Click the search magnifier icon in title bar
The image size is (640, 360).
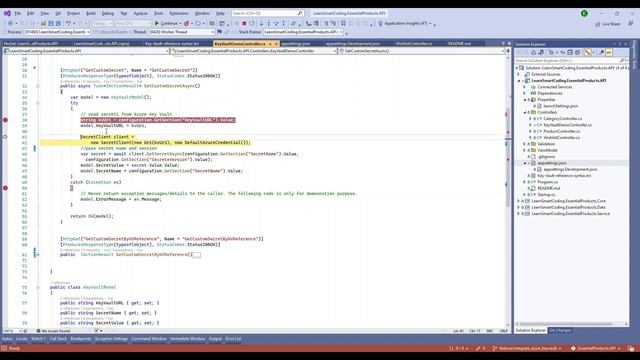pos(300,13)
